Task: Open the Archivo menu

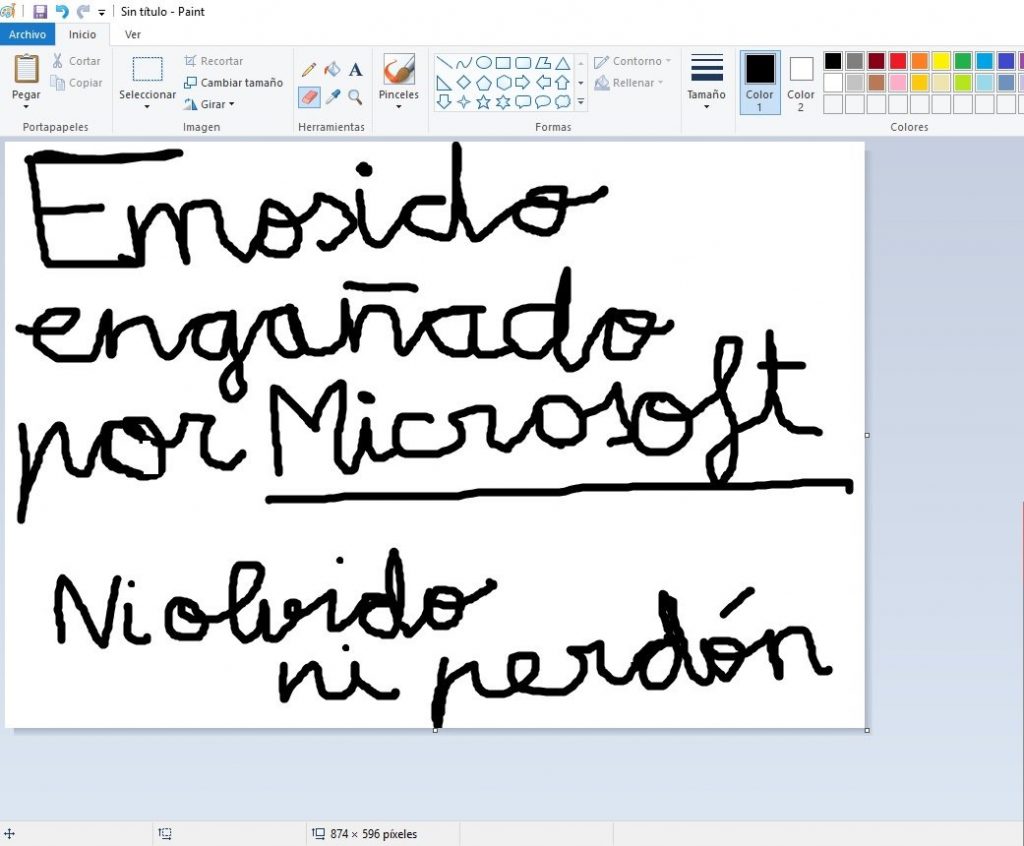Action: pyautogui.click(x=27, y=35)
